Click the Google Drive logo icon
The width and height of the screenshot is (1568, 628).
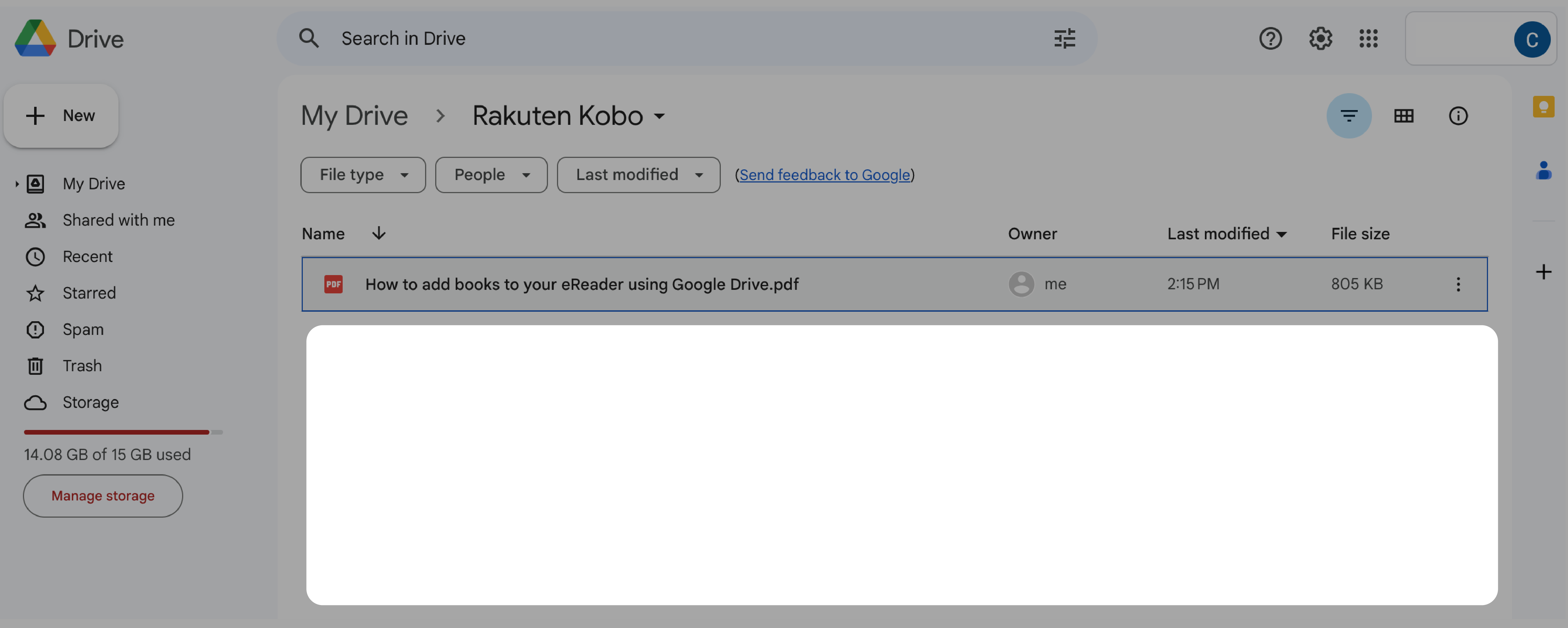35,38
